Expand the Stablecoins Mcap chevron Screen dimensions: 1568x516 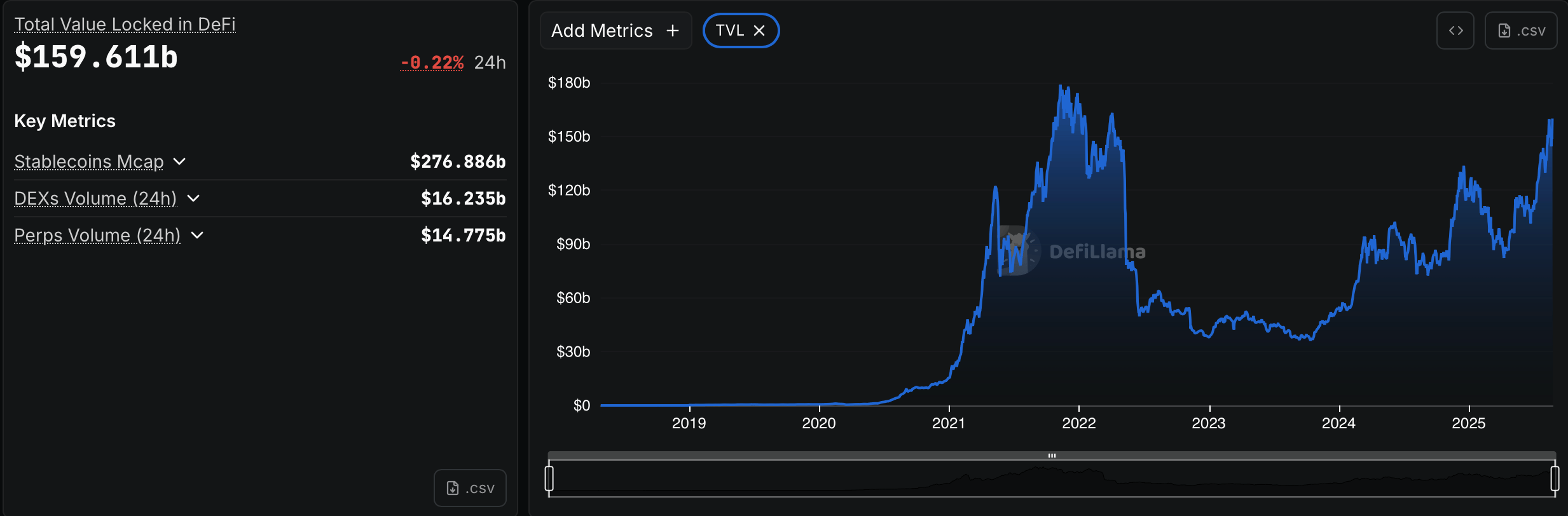[x=180, y=161]
